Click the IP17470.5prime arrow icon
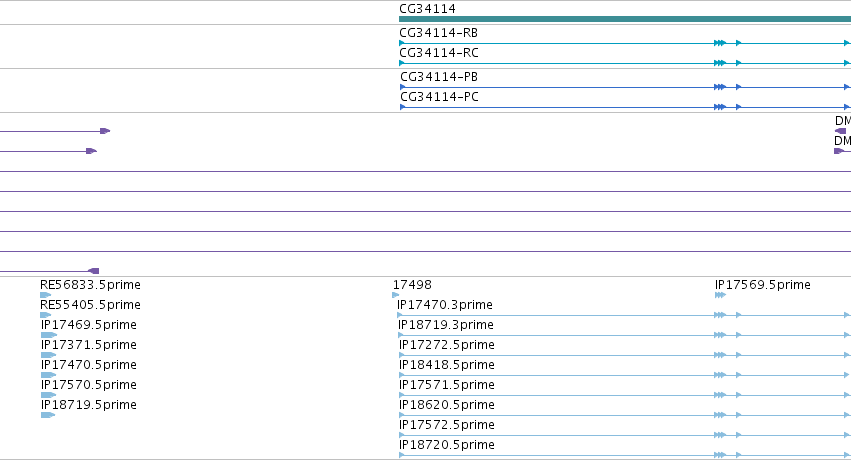Screen dimensions: 851x460 pyautogui.click(x=48, y=375)
